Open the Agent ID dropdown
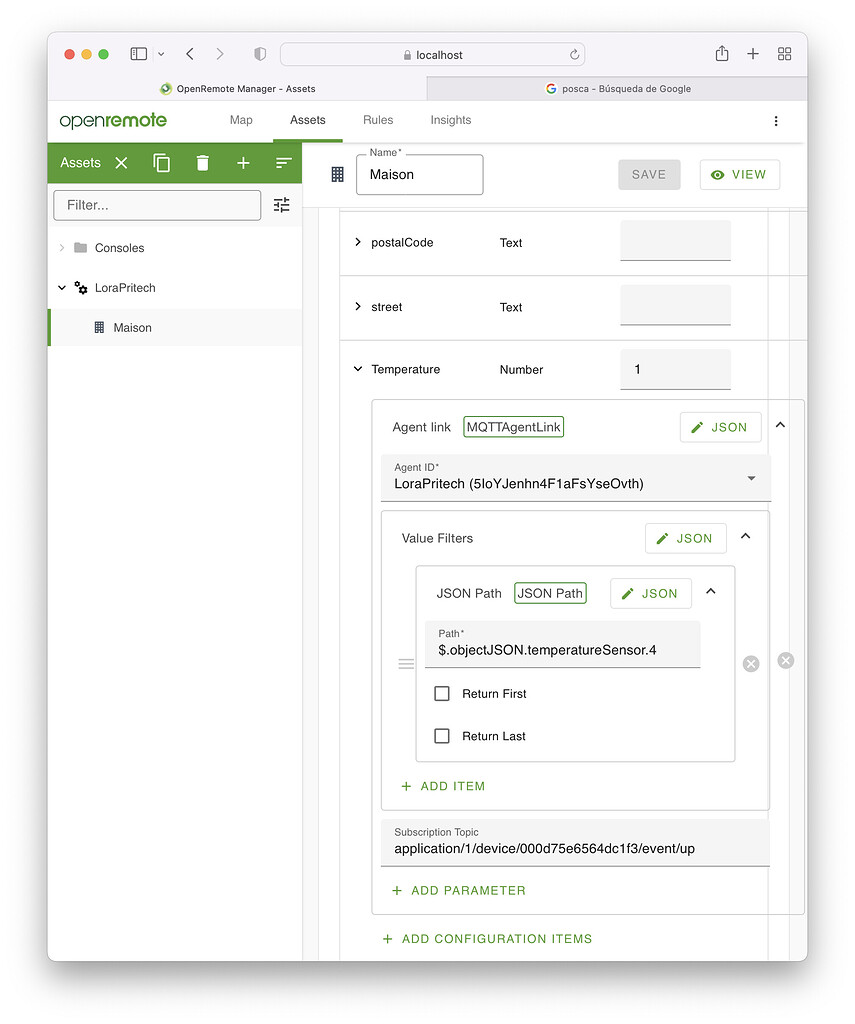The image size is (855, 1024). coord(751,478)
